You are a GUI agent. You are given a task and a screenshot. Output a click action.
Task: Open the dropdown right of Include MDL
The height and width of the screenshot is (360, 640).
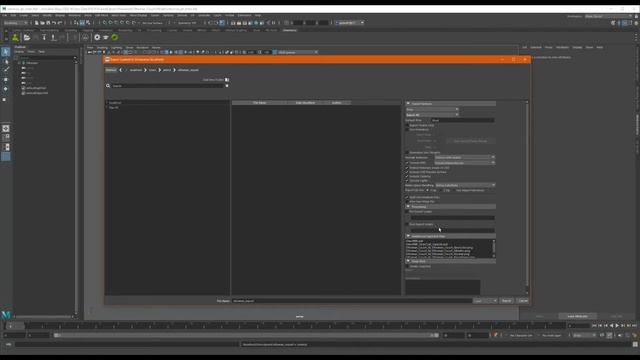coord(465,163)
